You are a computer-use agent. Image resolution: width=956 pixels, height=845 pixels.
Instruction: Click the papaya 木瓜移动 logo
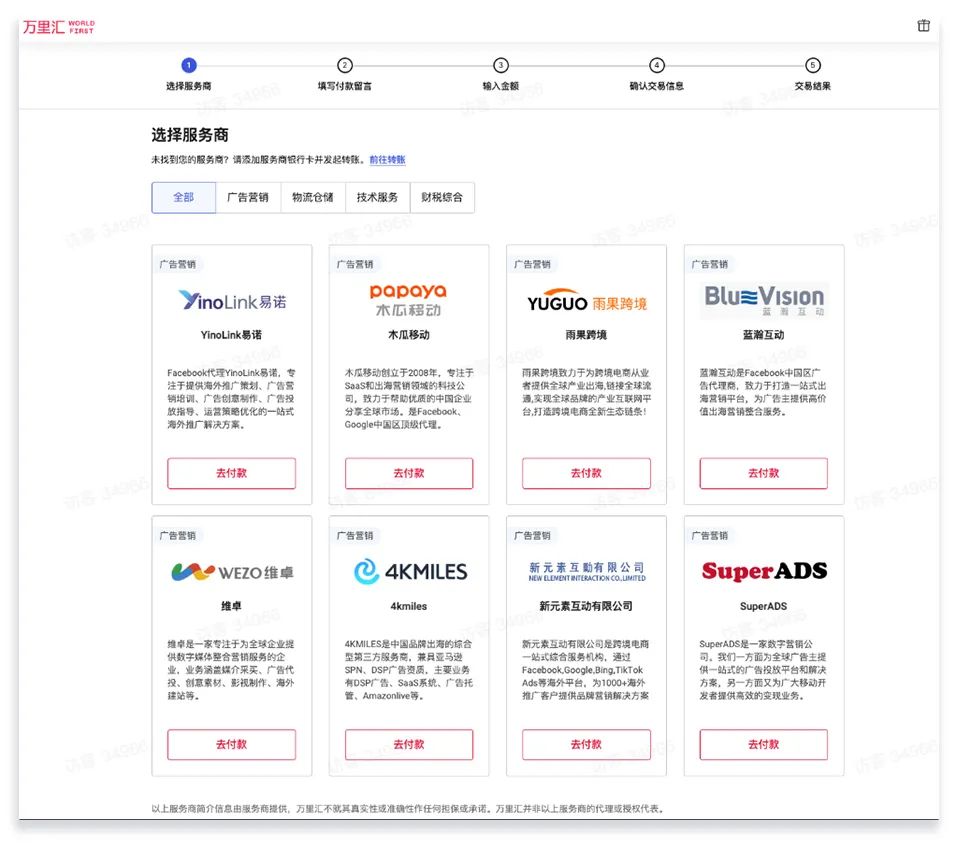pos(408,297)
